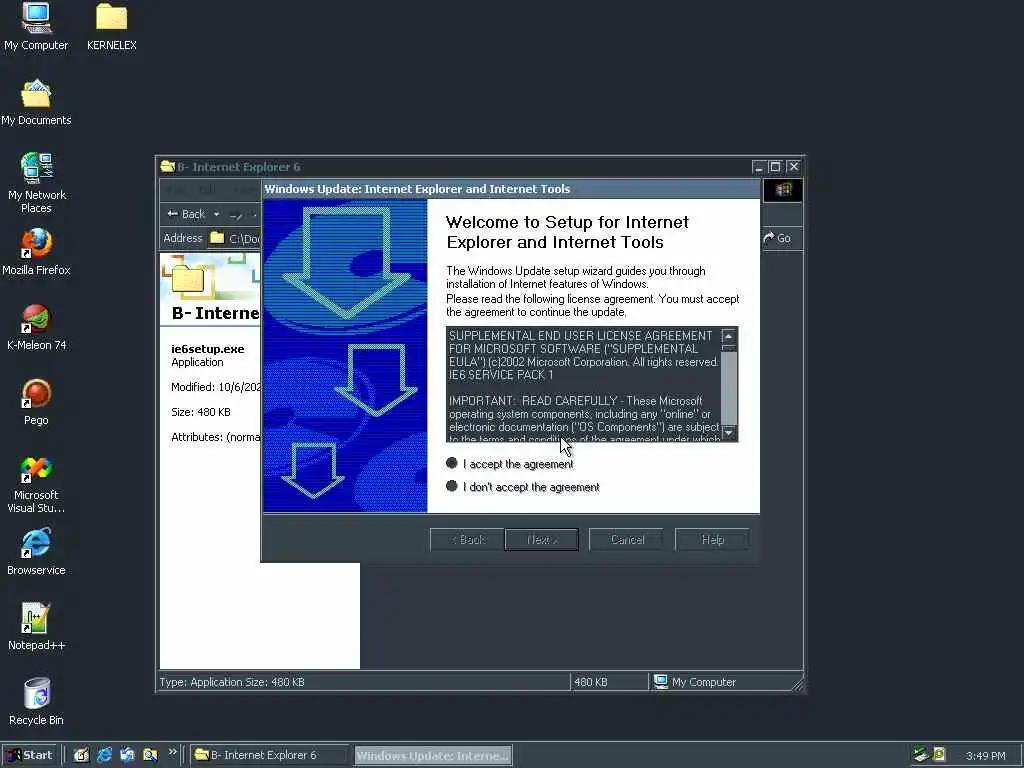
Task: Open the KERNELEX folder on desktop
Action: pos(112,26)
